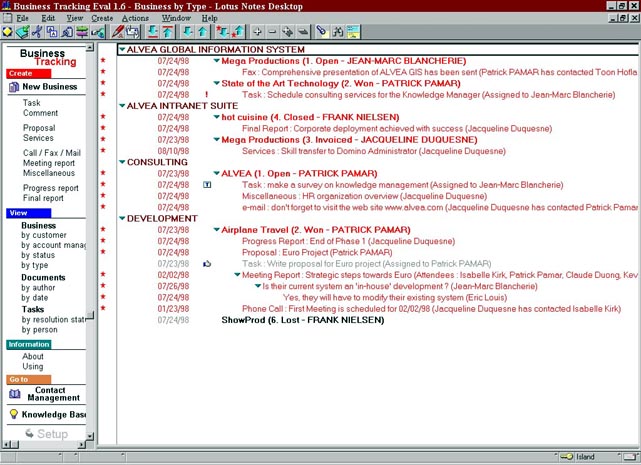Open Setup in the navigator
This screenshot has height=465, width=641.
coord(47,434)
